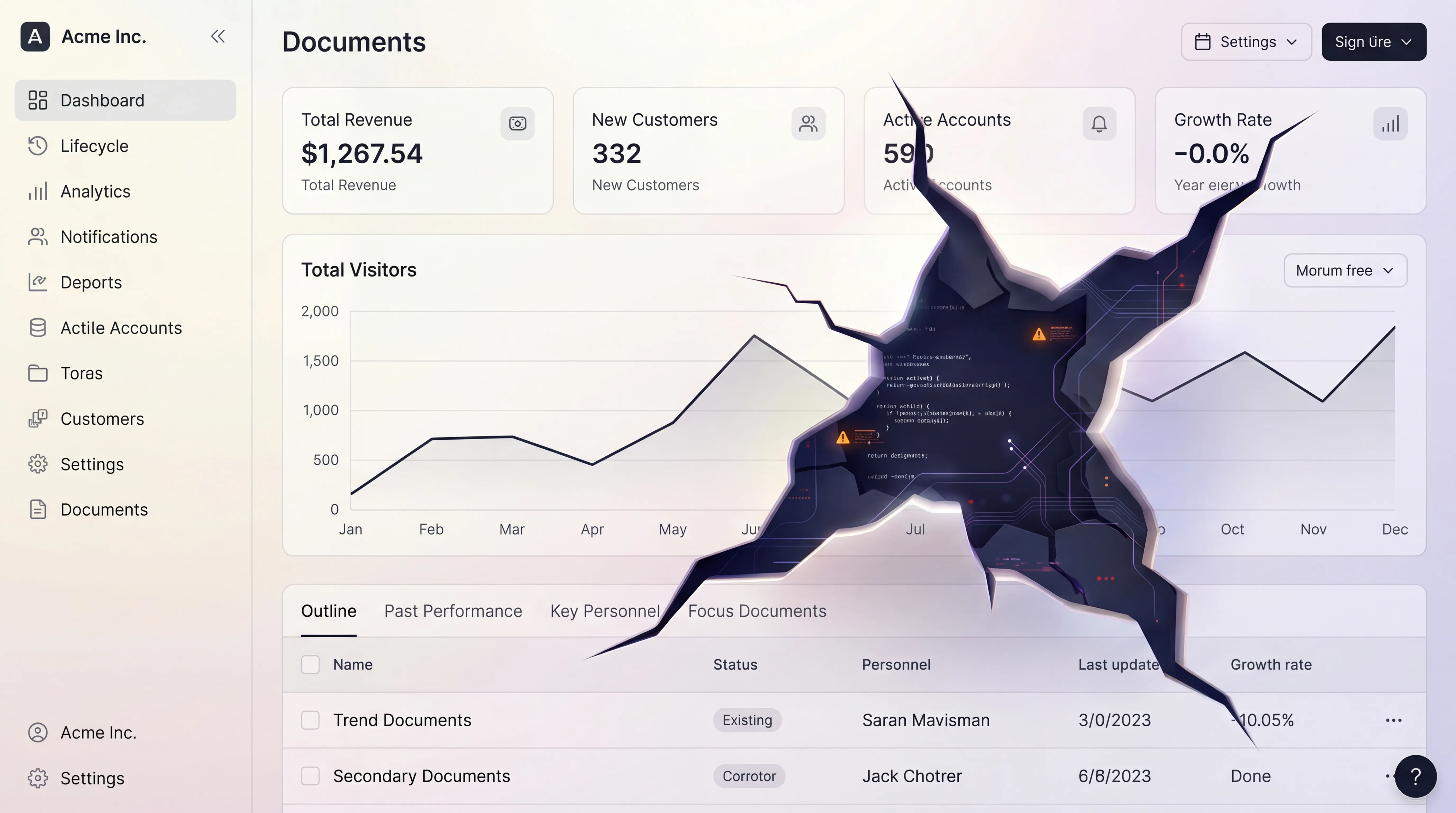
Task: Switch to the Past Performance tab
Action: pos(453,611)
